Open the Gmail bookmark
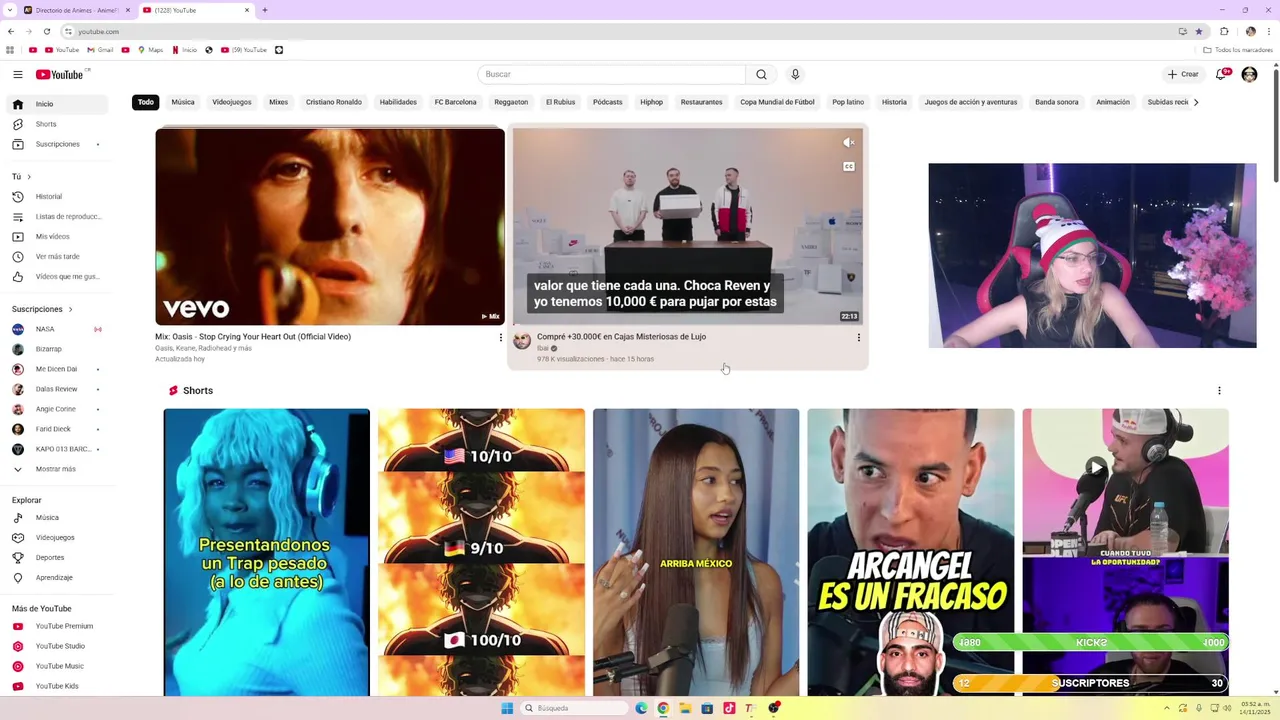1280x720 pixels. click(x=98, y=50)
